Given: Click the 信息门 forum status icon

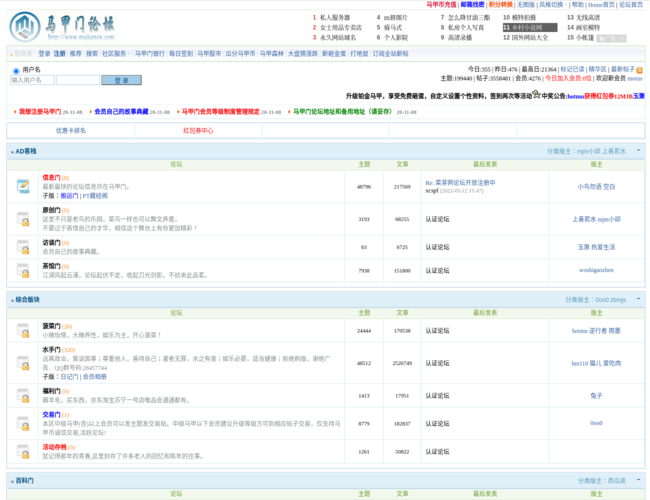Looking at the screenshot, I should point(23,186).
